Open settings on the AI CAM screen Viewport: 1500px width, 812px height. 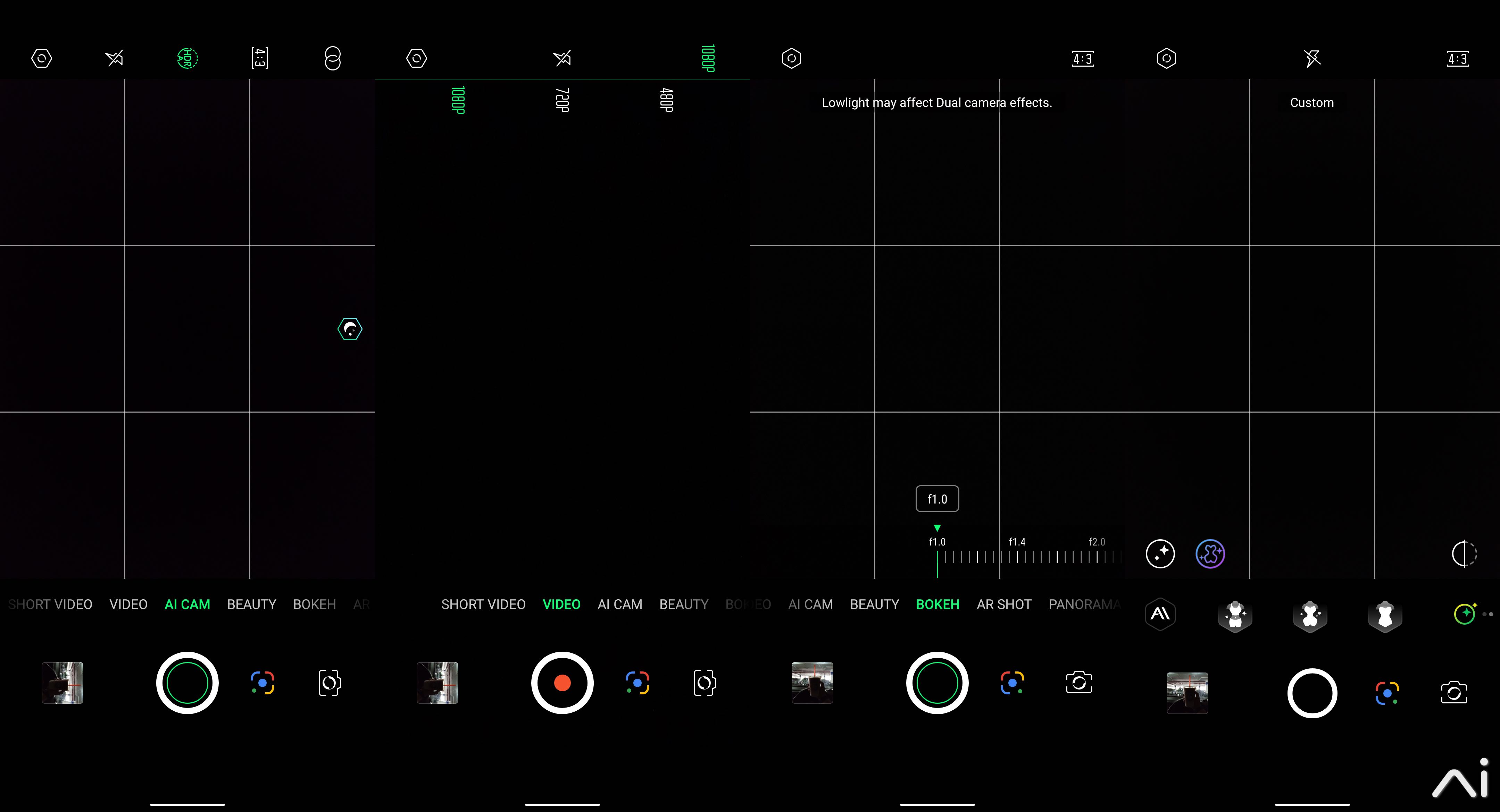pos(41,58)
